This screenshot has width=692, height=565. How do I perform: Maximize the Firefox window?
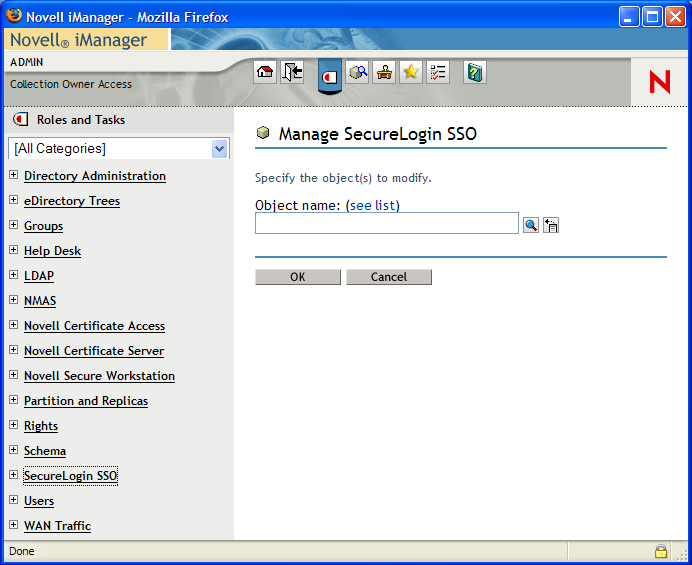tap(652, 17)
